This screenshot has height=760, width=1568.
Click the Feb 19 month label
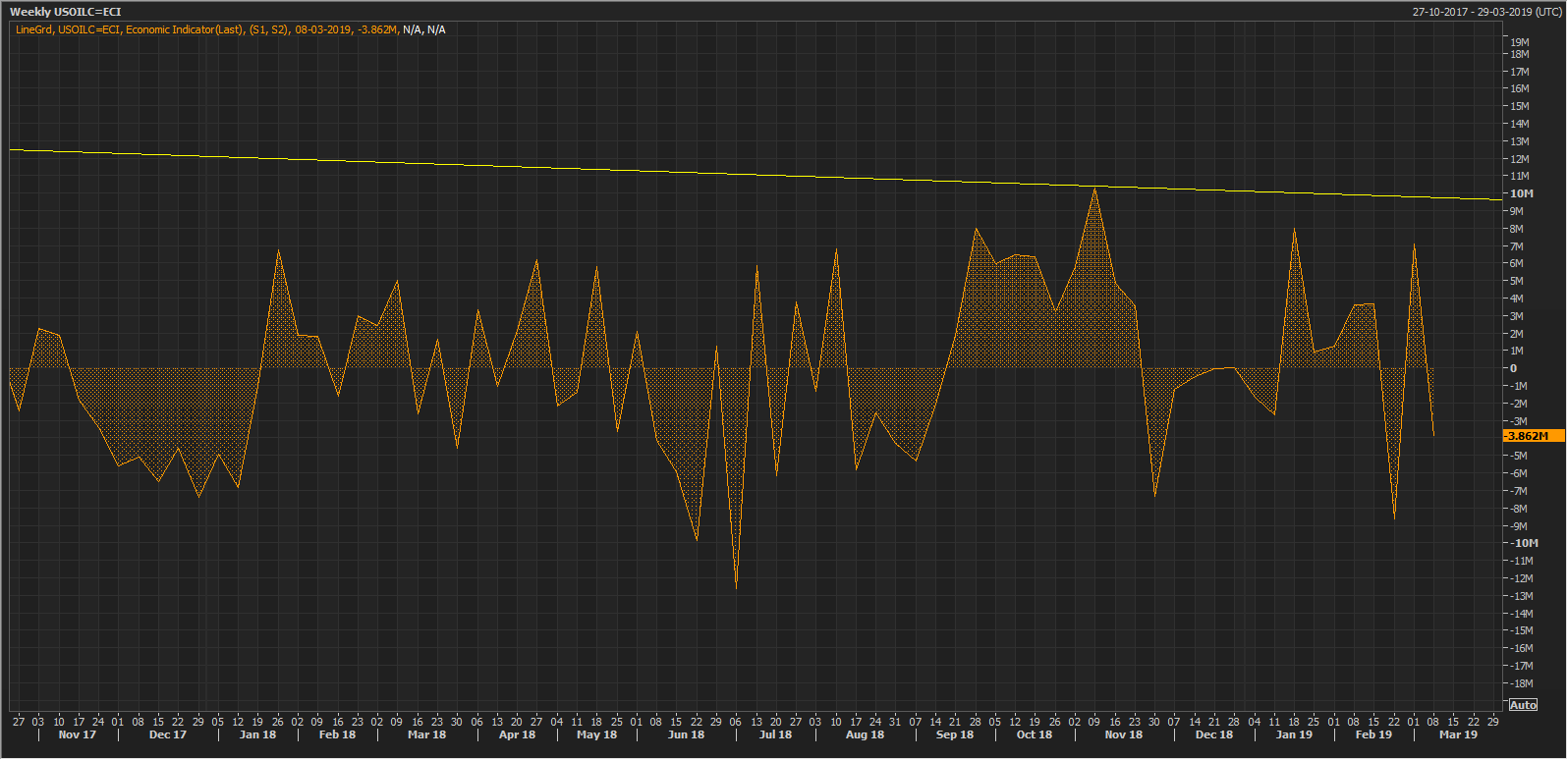coord(1373,734)
